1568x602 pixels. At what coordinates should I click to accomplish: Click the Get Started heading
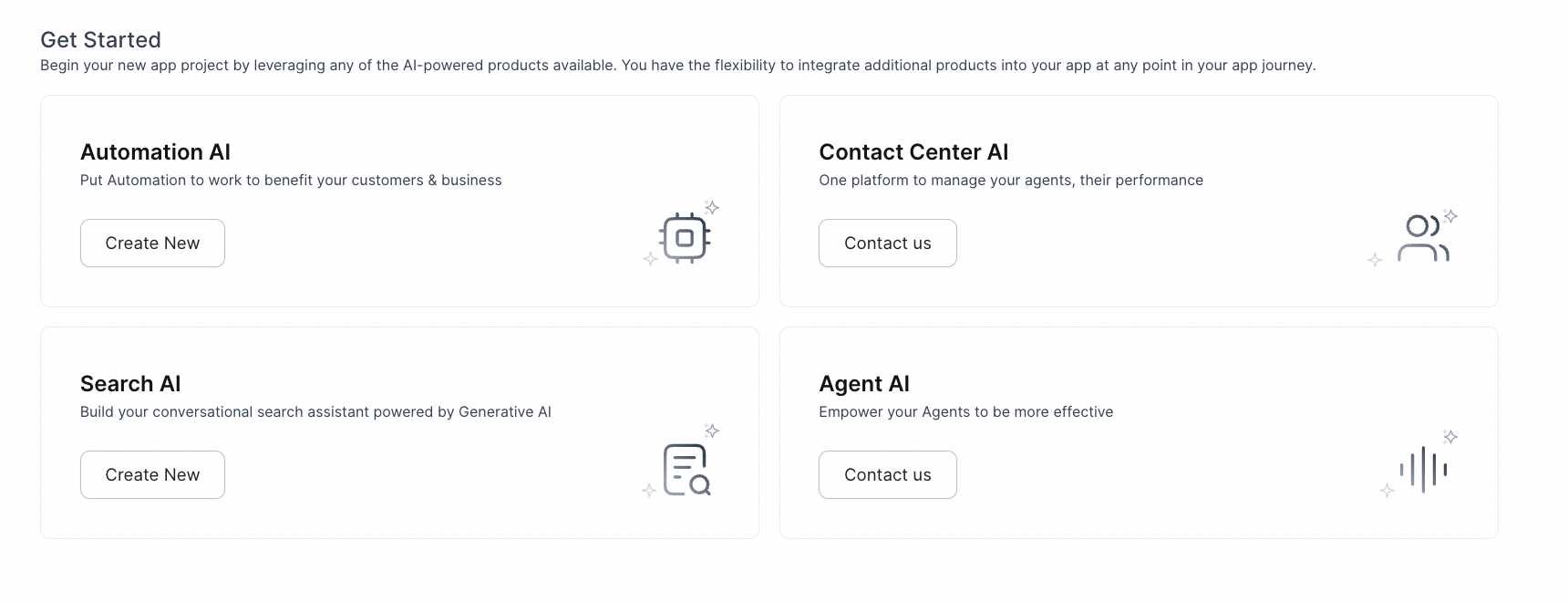point(100,40)
